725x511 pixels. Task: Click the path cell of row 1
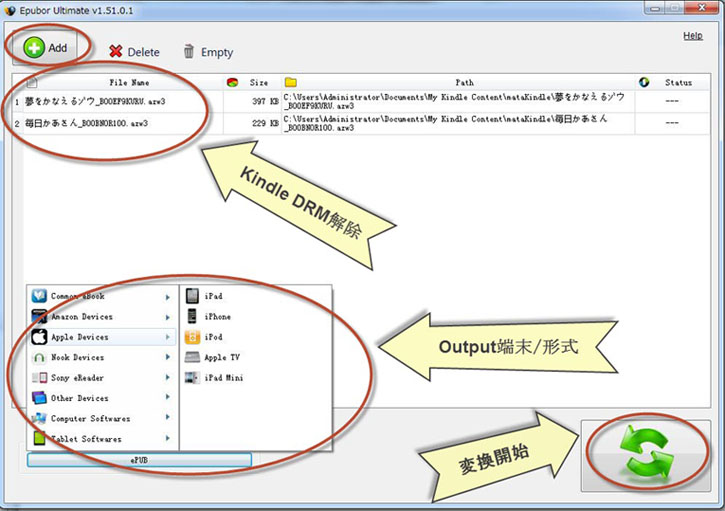tap(458, 101)
